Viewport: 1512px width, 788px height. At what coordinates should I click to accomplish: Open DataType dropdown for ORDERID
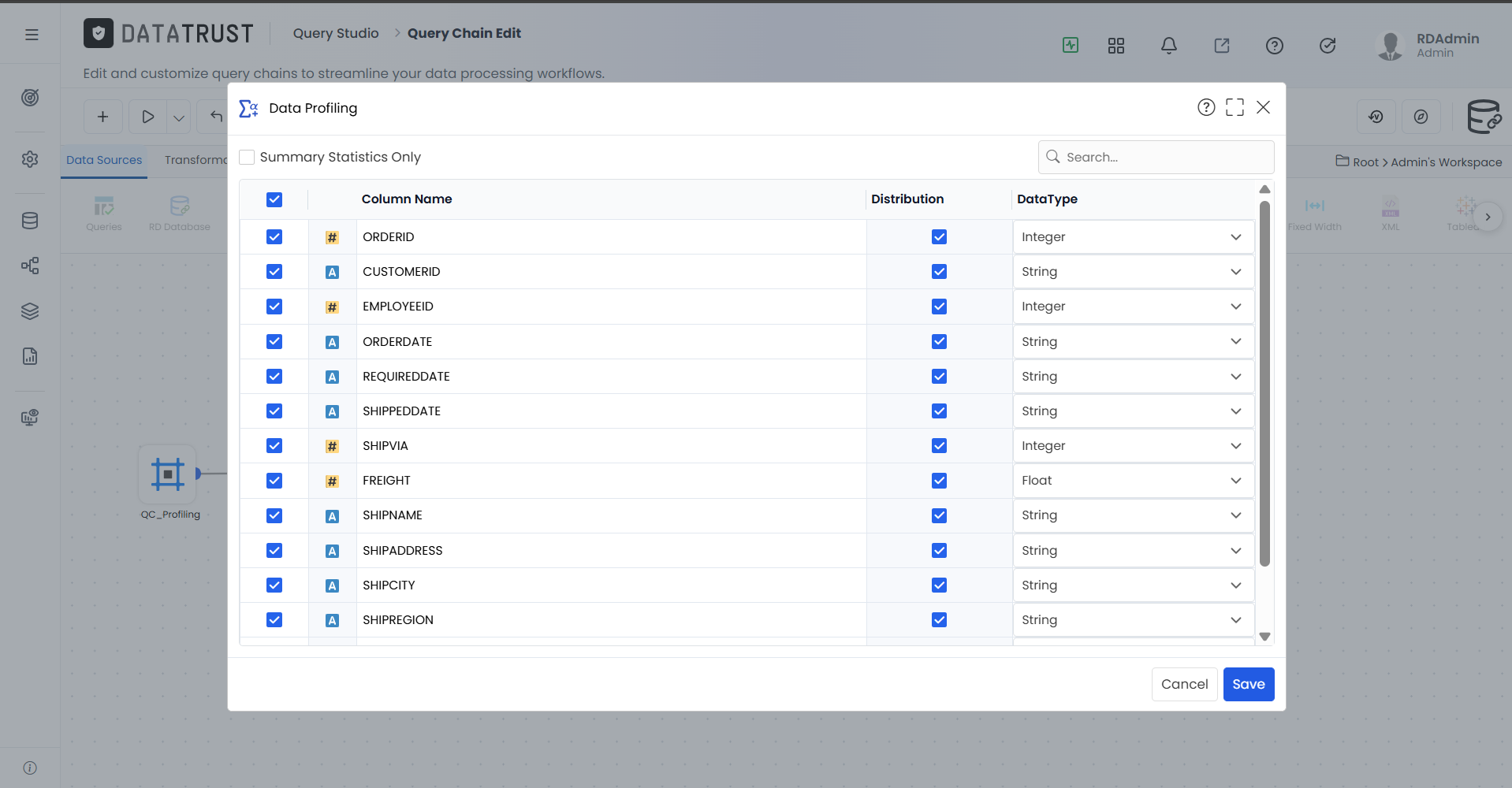point(1133,237)
